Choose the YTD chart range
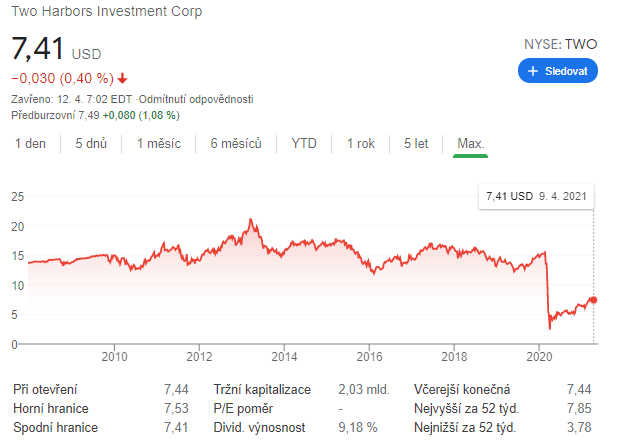This screenshot has width=628, height=447. click(304, 143)
